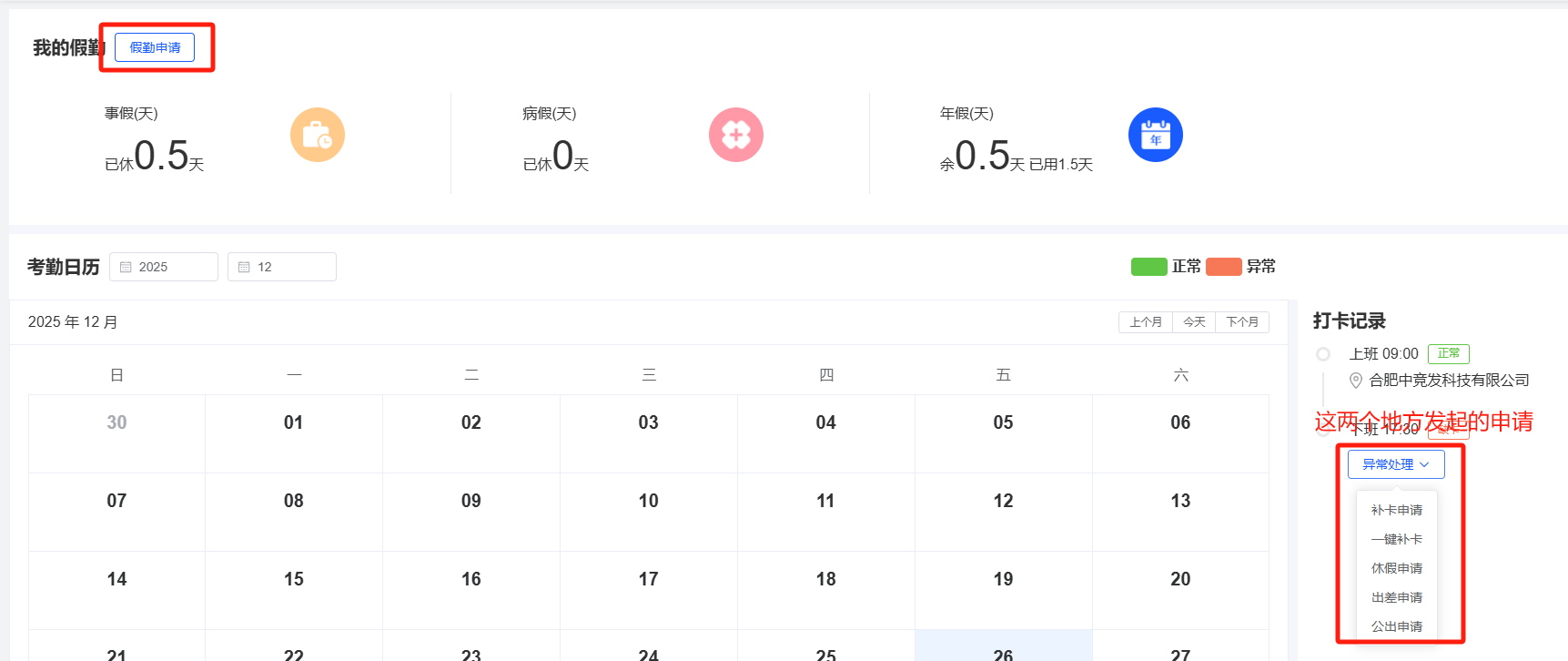
Task: Click the 假勤申请 button
Action: [x=155, y=47]
